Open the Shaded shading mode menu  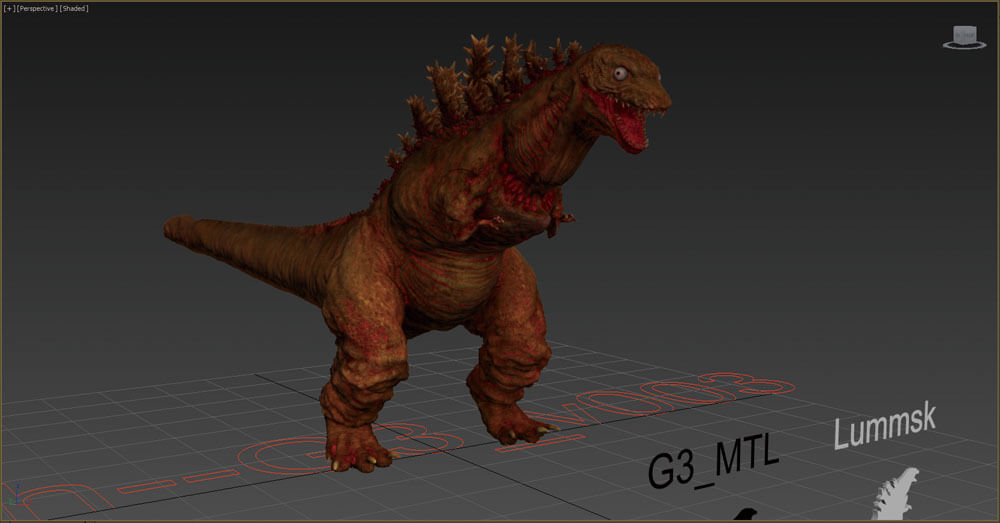pyautogui.click(x=74, y=8)
